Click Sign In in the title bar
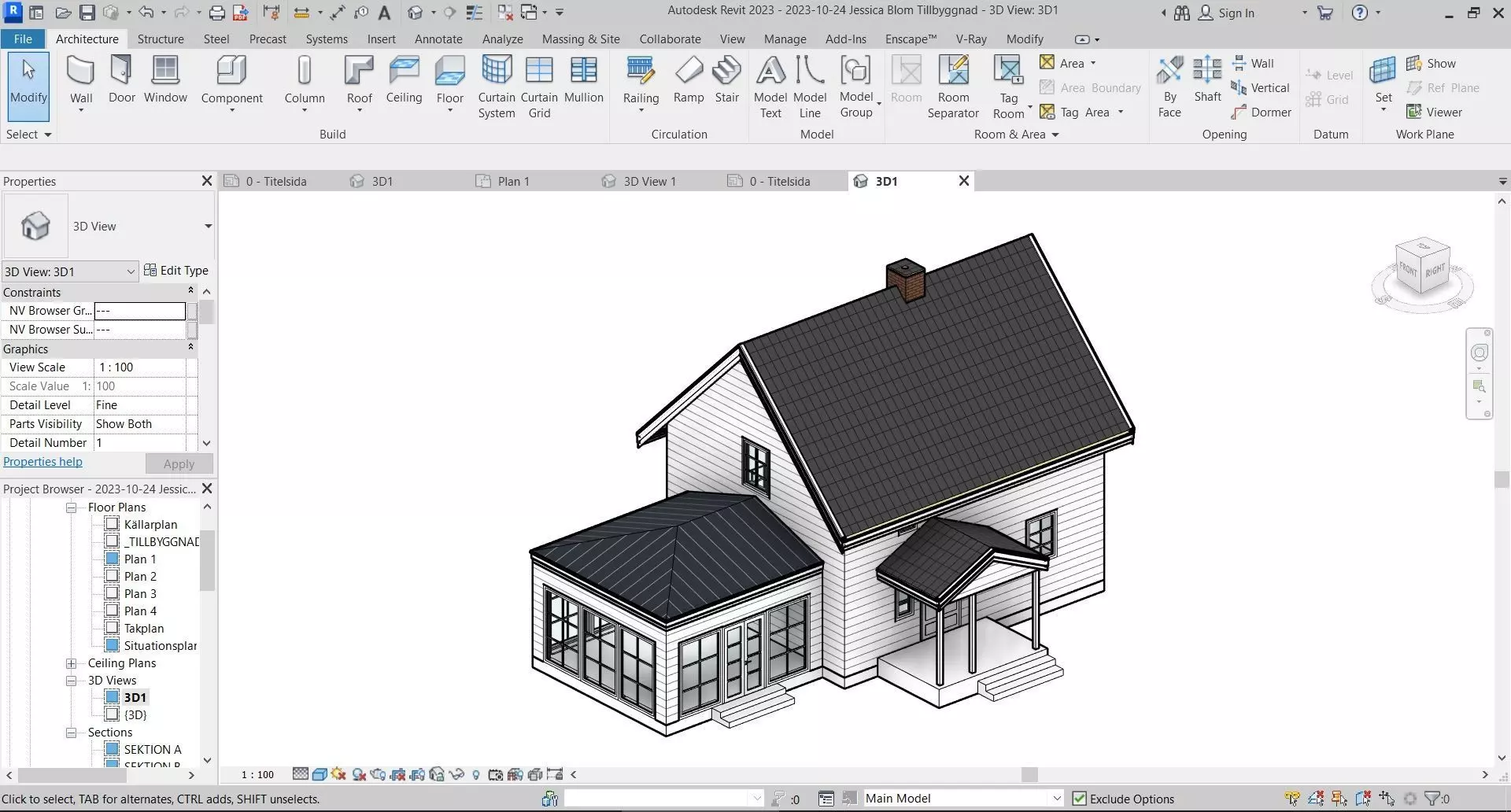 (x=1227, y=13)
